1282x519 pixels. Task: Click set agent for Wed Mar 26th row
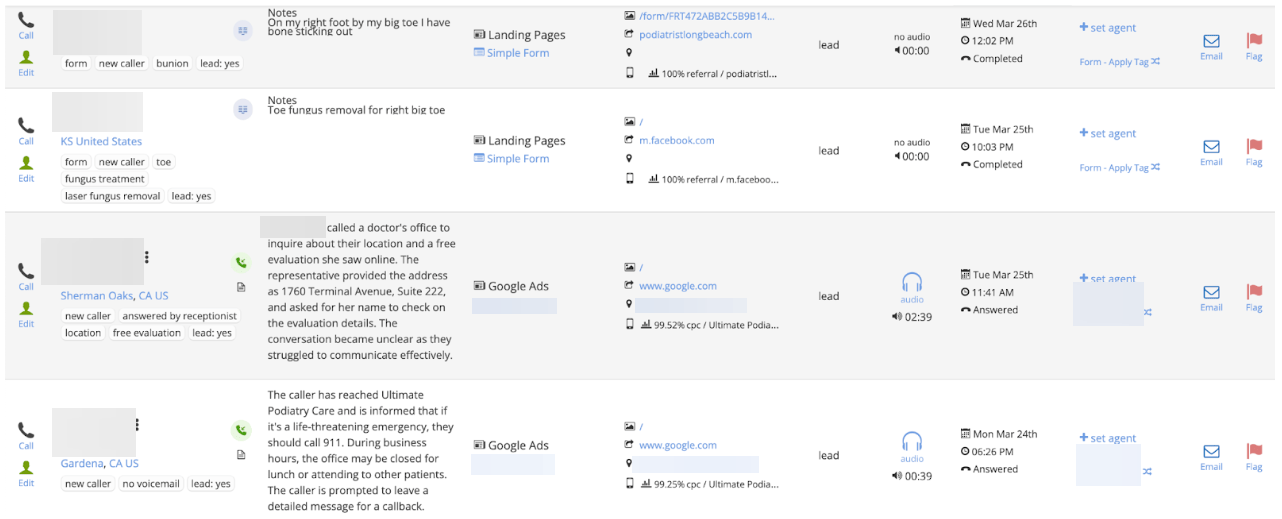(x=1108, y=28)
